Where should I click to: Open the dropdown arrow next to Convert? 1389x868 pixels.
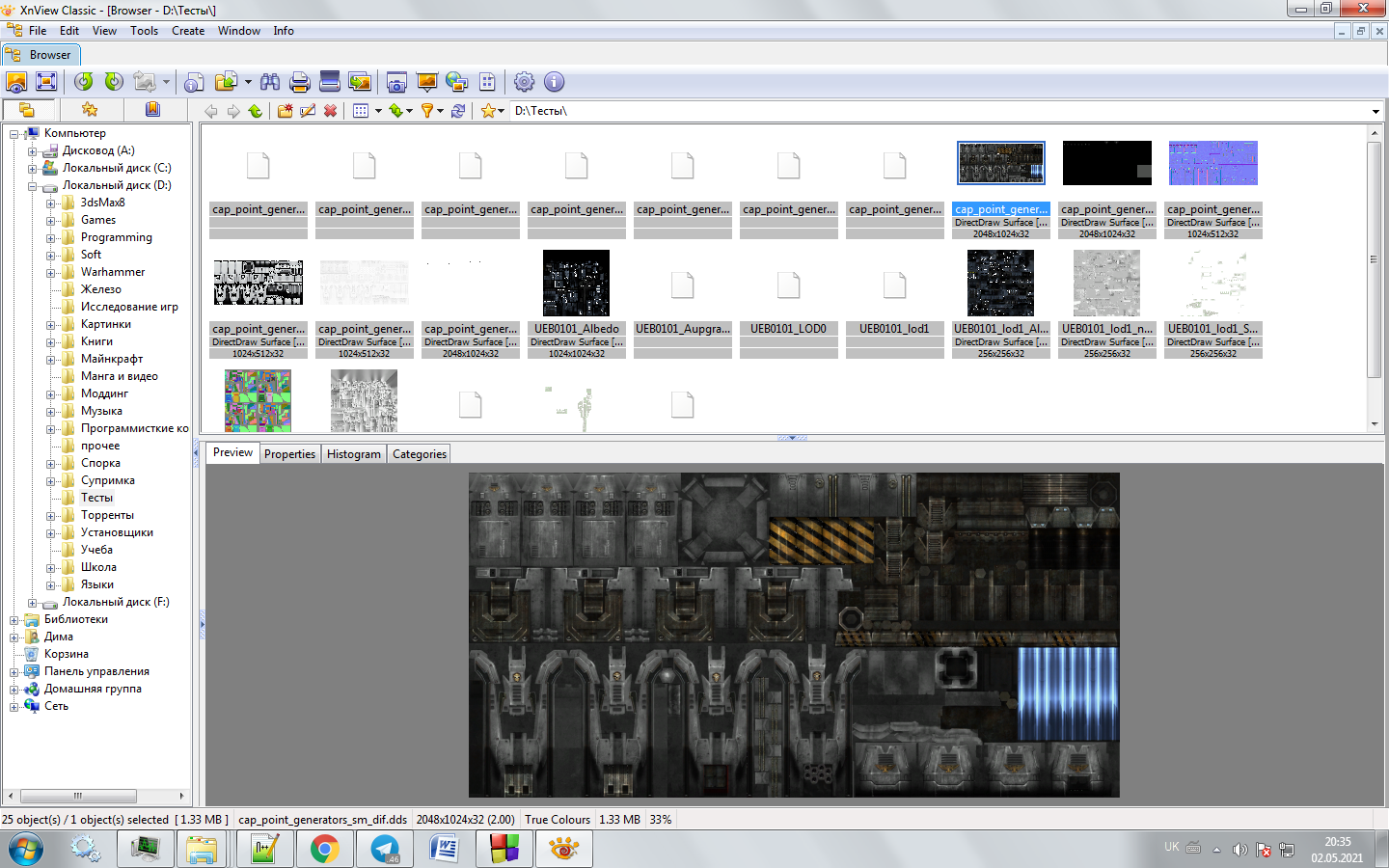tap(166, 82)
